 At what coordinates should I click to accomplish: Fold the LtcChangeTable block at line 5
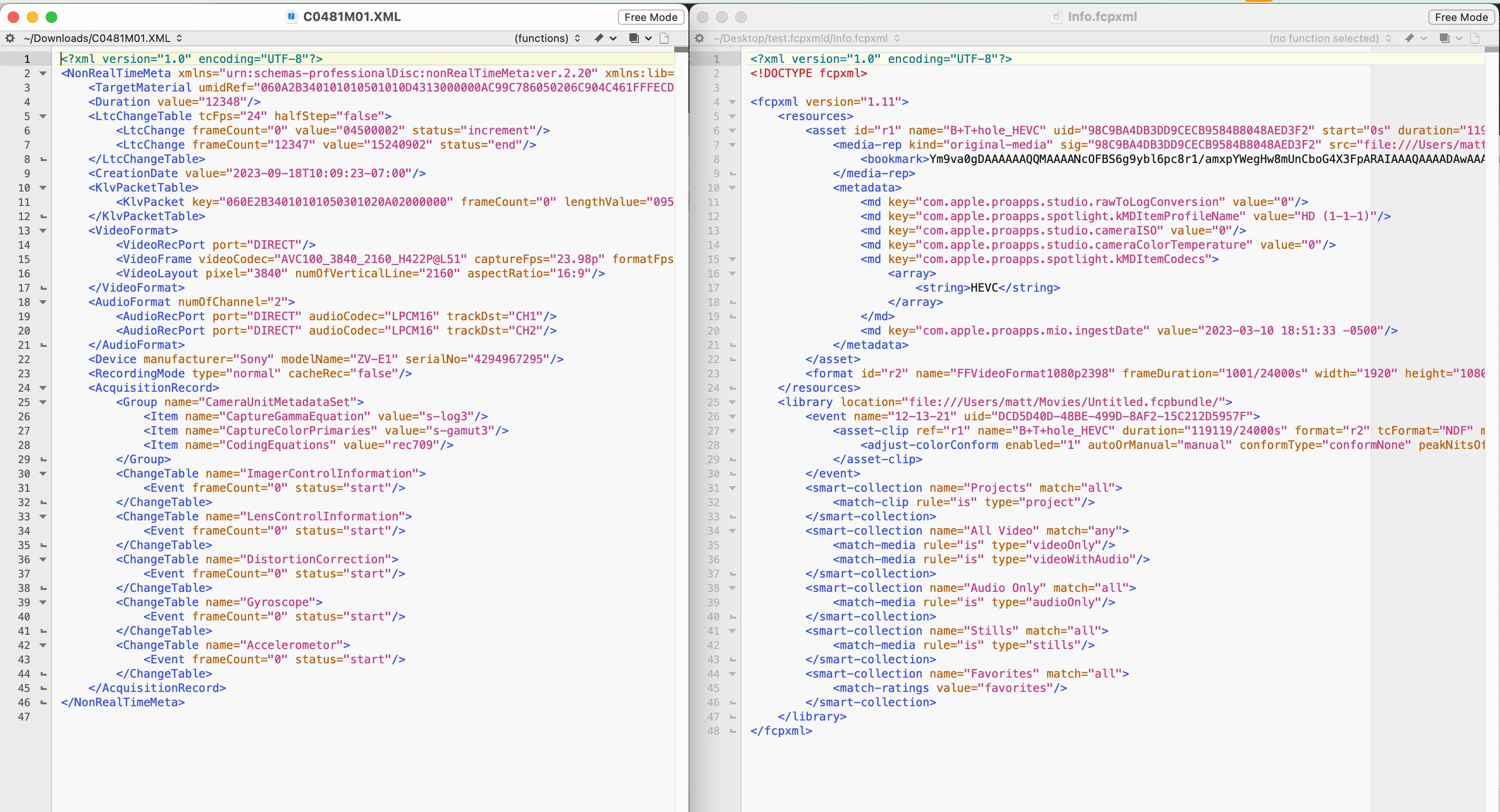pyautogui.click(x=42, y=116)
